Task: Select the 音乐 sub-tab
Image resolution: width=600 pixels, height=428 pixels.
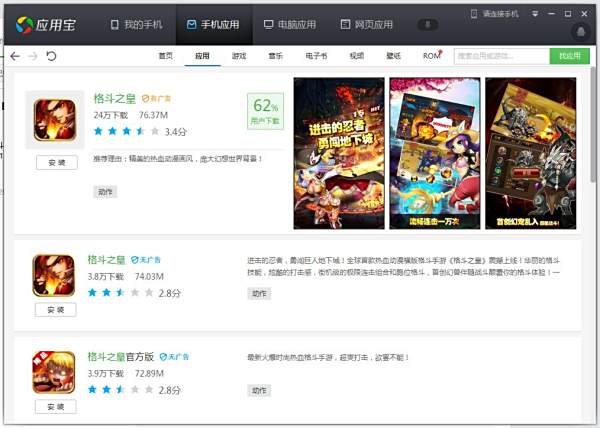Action: 276,56
